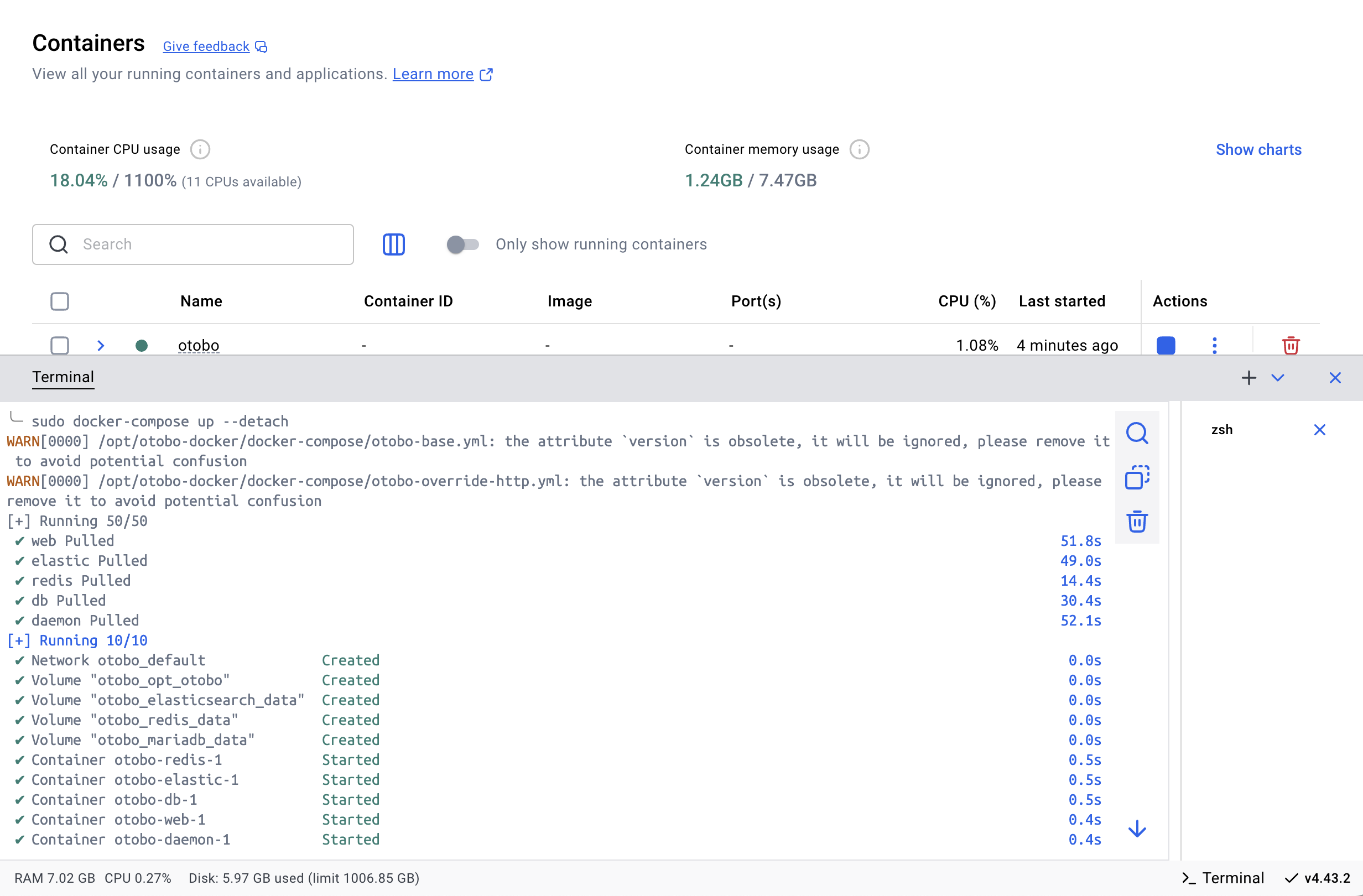
Task: Click the terminal copy selection icon
Action: tap(1137, 477)
